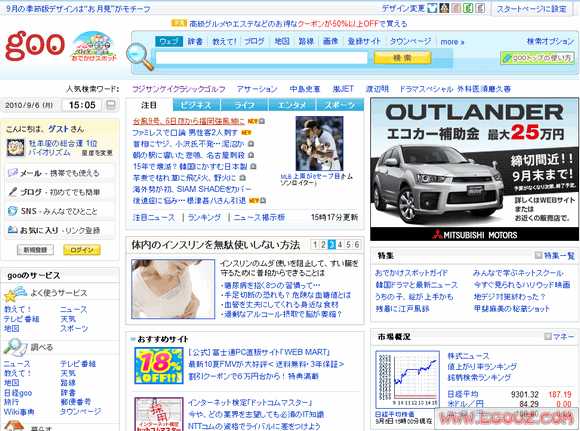Choose the pink design theme icon
This screenshot has width=580, height=431.
coord(456,8)
